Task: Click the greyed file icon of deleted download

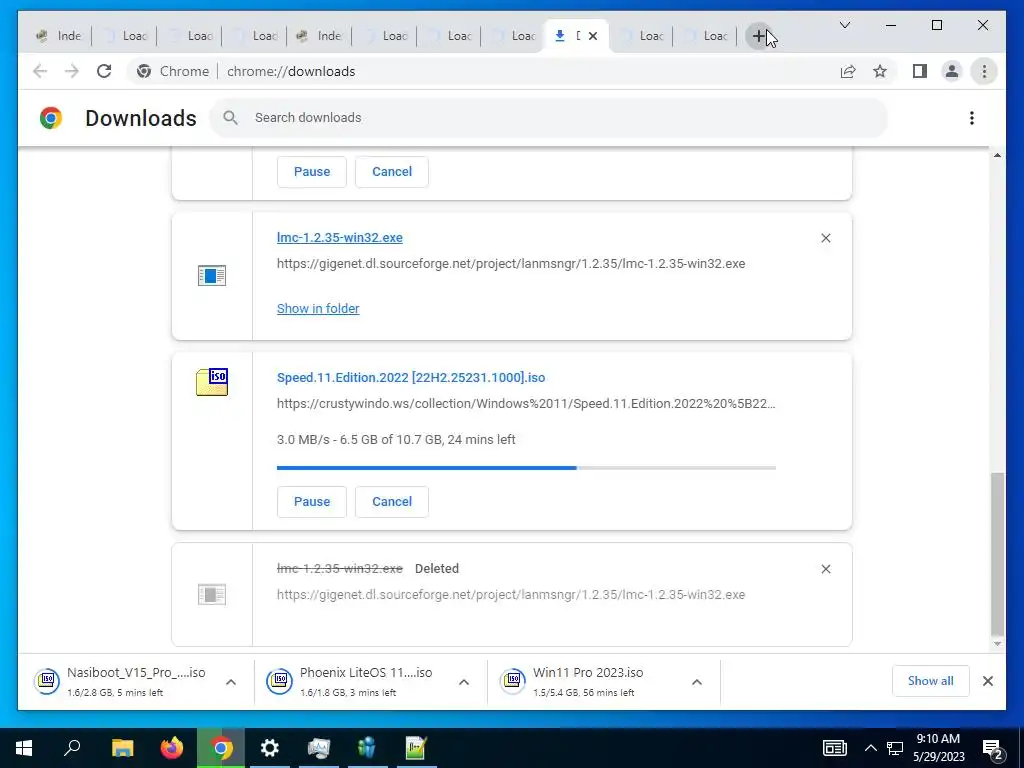Action: [x=212, y=594]
